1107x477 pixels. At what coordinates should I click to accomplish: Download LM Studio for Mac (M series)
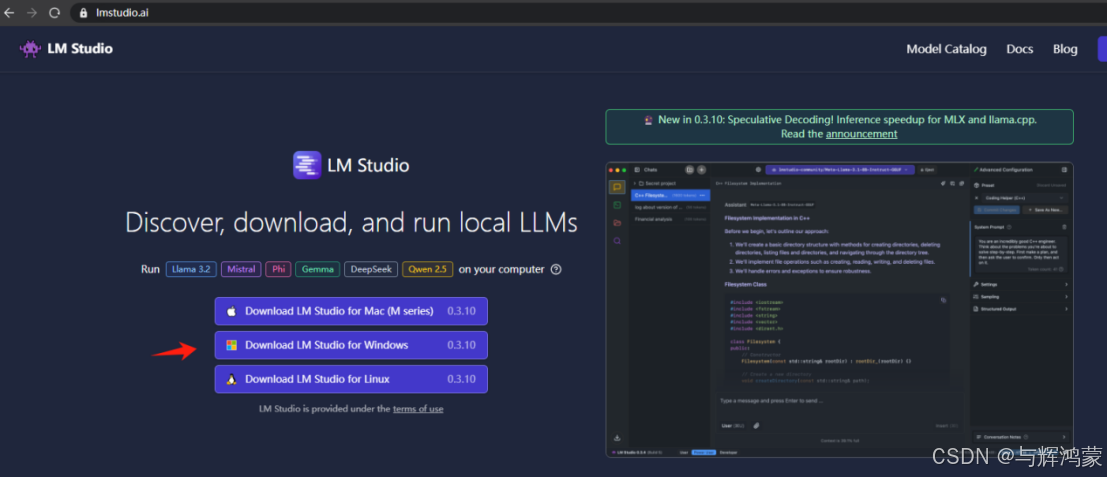click(351, 311)
